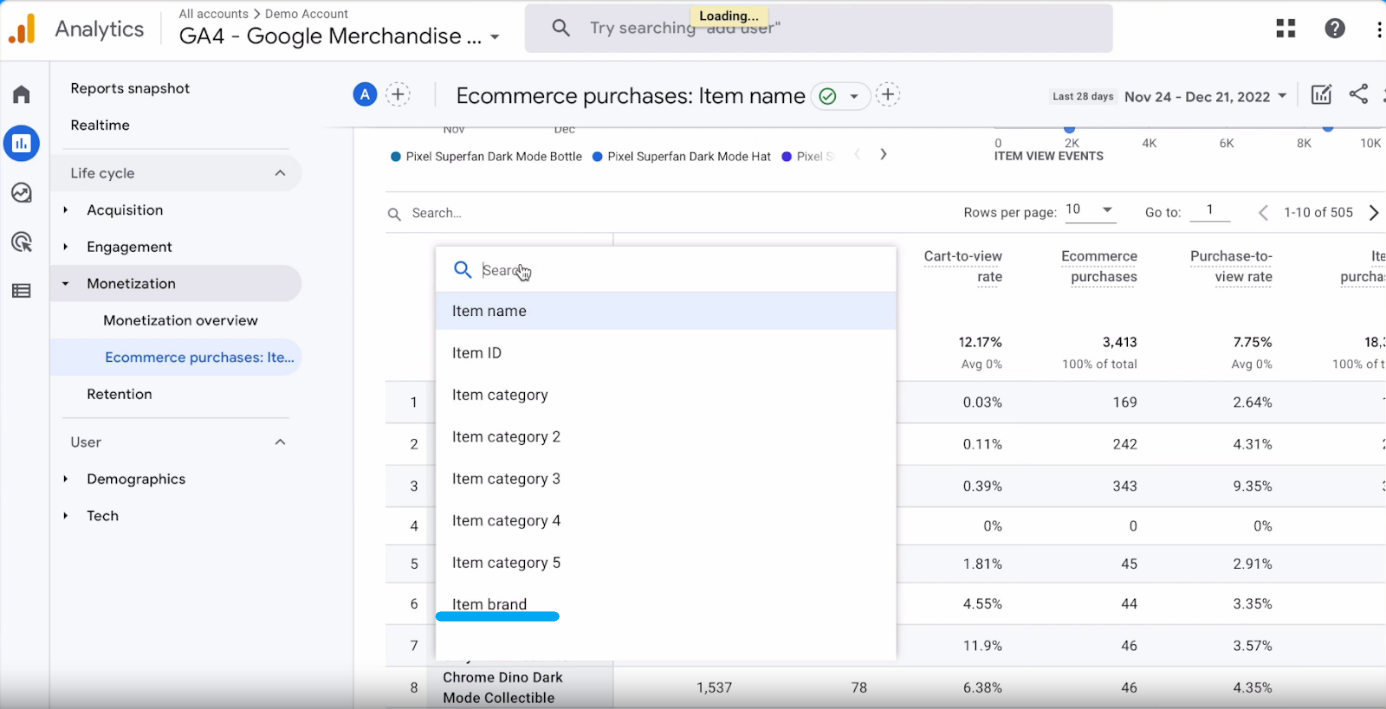Sort by Ecommerce purchases column
Viewport: 1386px width, 709px height.
pos(1099,267)
